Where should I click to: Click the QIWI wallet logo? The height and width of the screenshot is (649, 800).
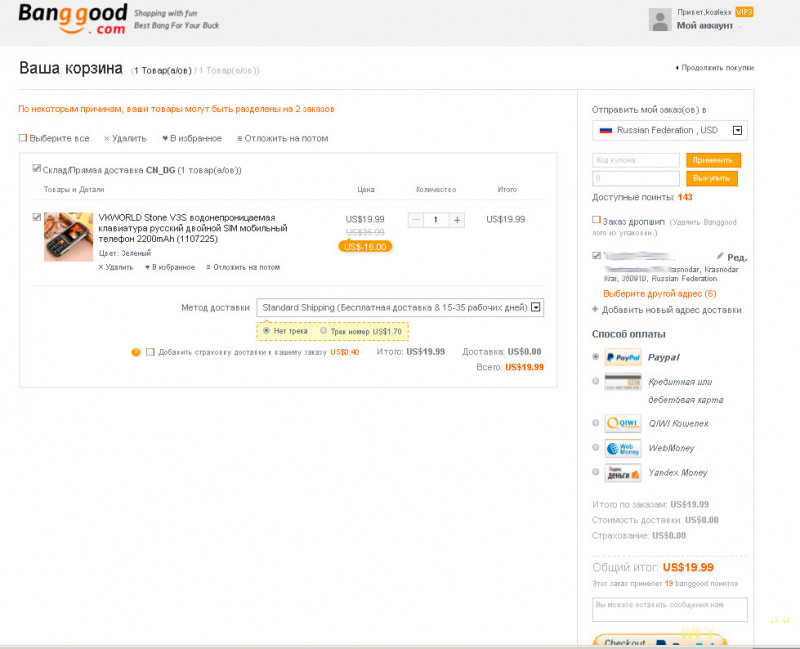(623, 423)
